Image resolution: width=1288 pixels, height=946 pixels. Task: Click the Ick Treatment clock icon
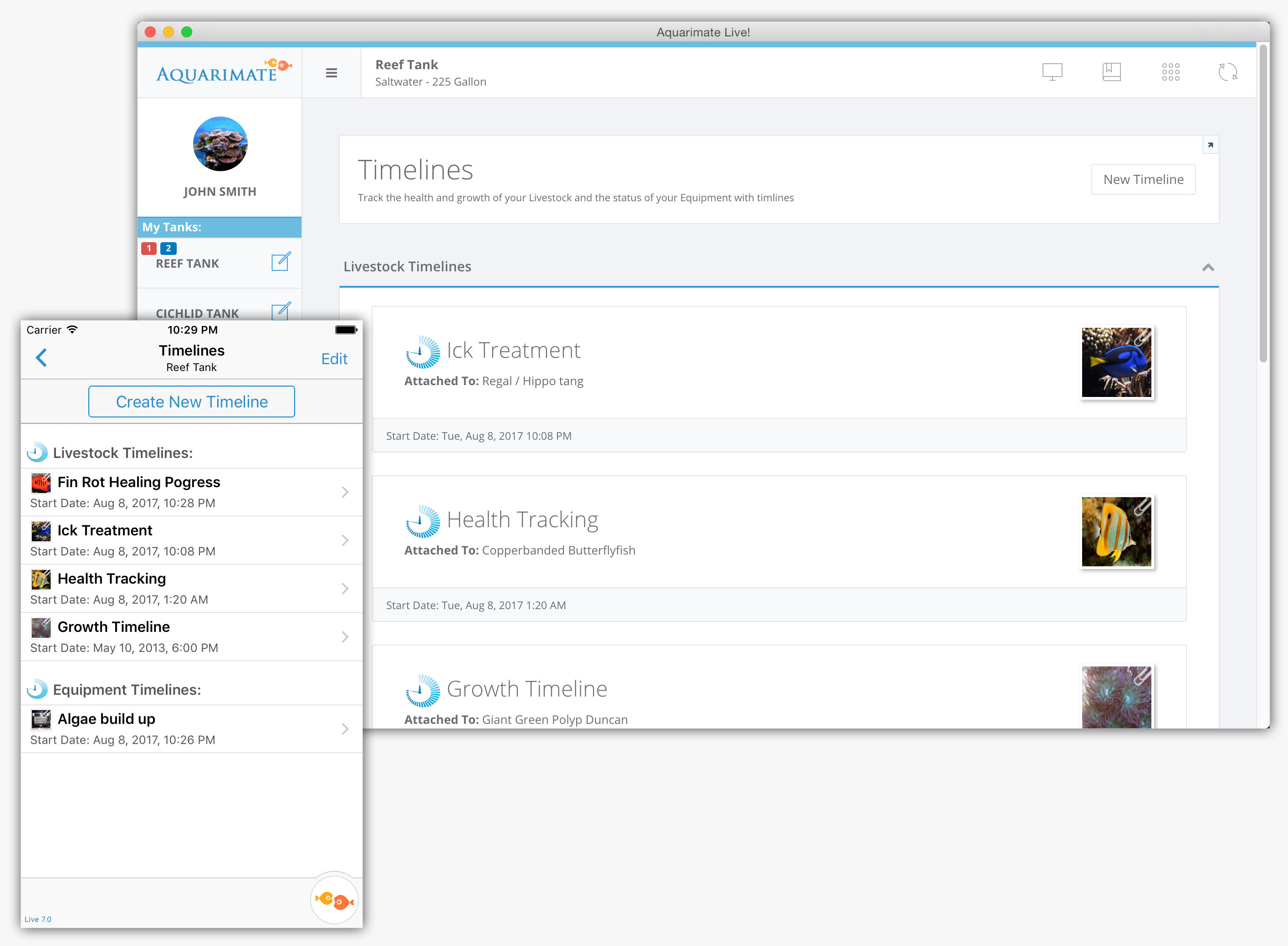423,351
